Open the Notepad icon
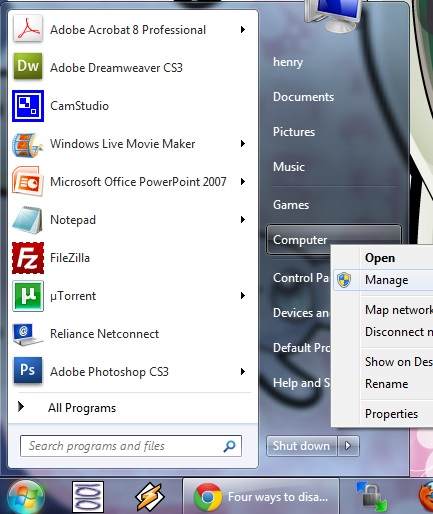 28,220
